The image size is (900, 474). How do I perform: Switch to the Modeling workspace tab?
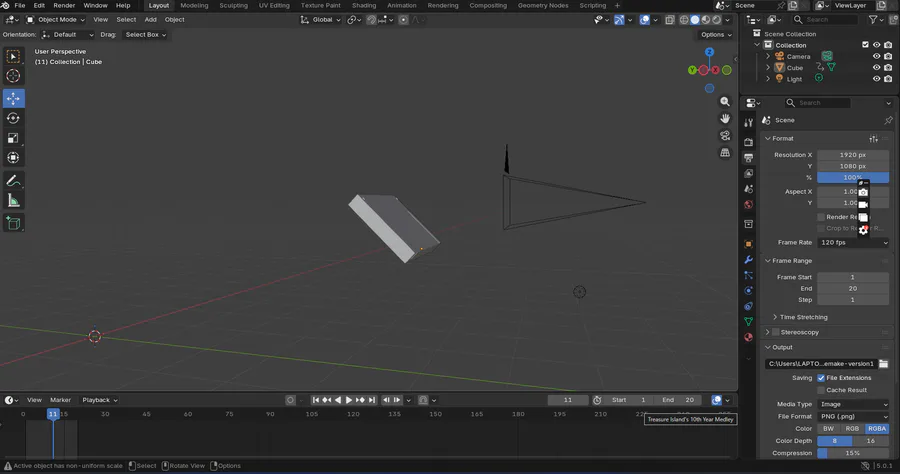coord(194,5)
